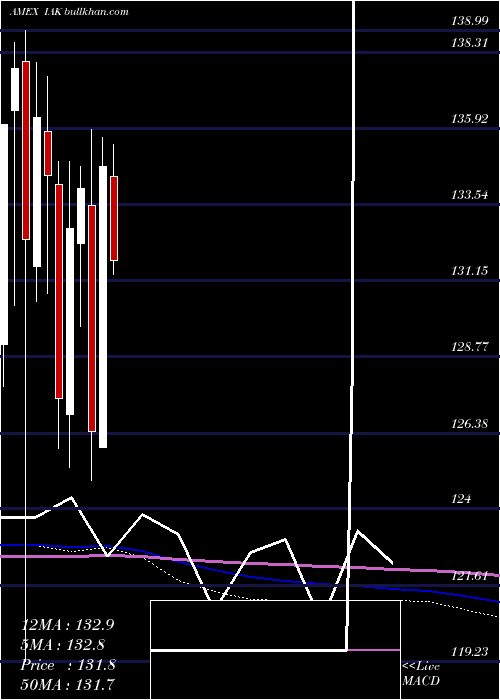Viewport: 500px width, 700px height.
Task: Click the 12MA : 132.9 readout
Action: click(68, 625)
